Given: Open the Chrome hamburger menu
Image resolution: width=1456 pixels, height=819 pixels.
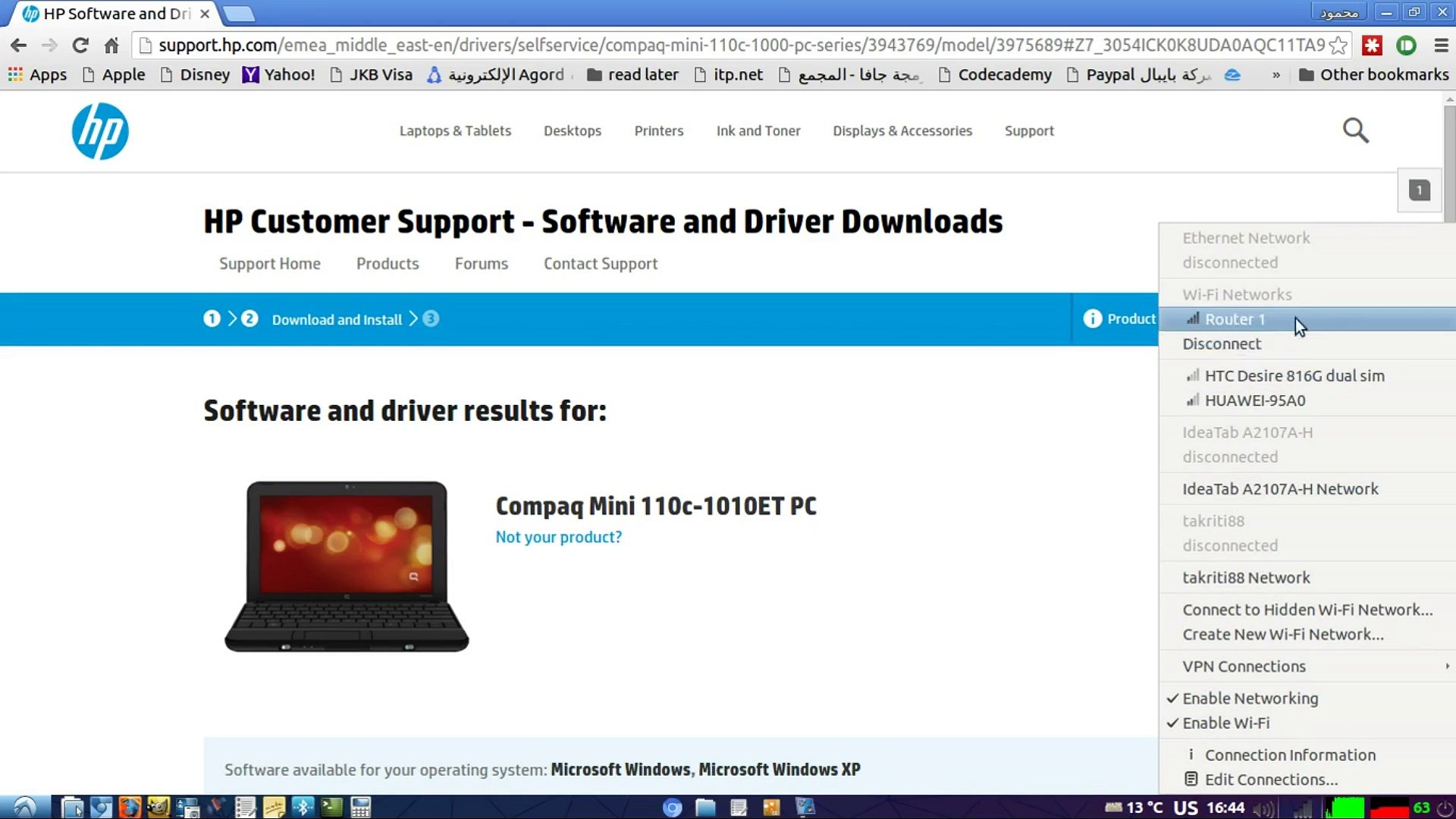Looking at the screenshot, I should [1441, 45].
